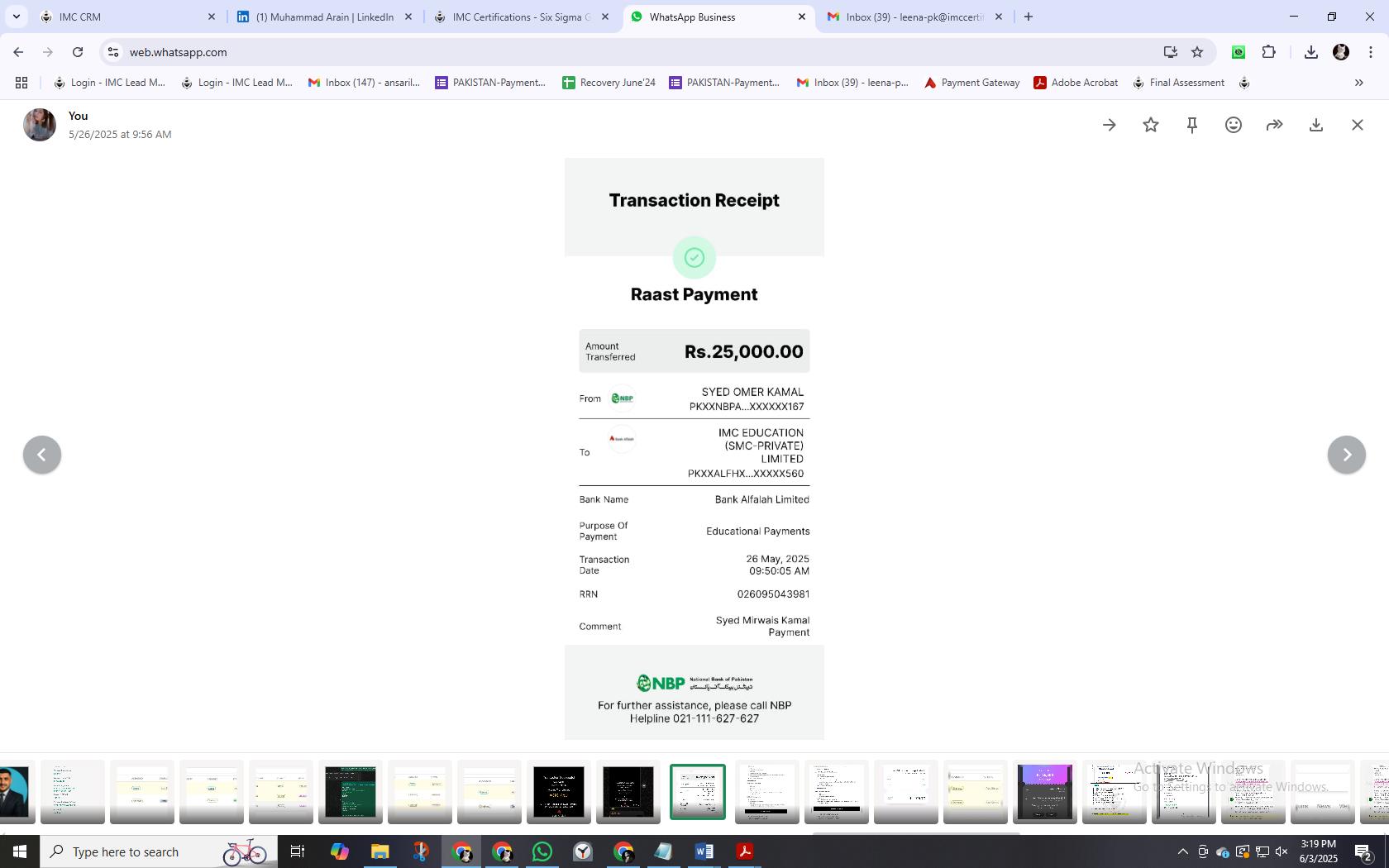Open Task View on taskbar

point(298,851)
